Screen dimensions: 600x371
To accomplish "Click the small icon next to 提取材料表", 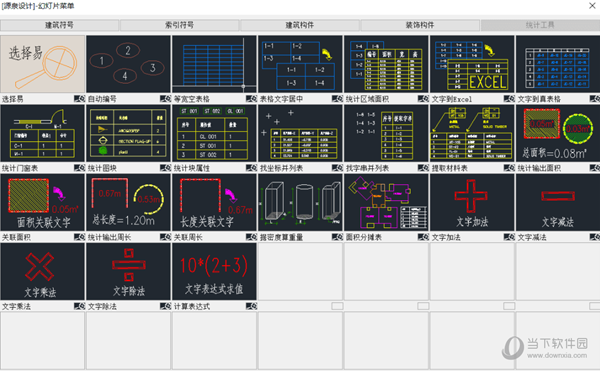I will (509, 168).
